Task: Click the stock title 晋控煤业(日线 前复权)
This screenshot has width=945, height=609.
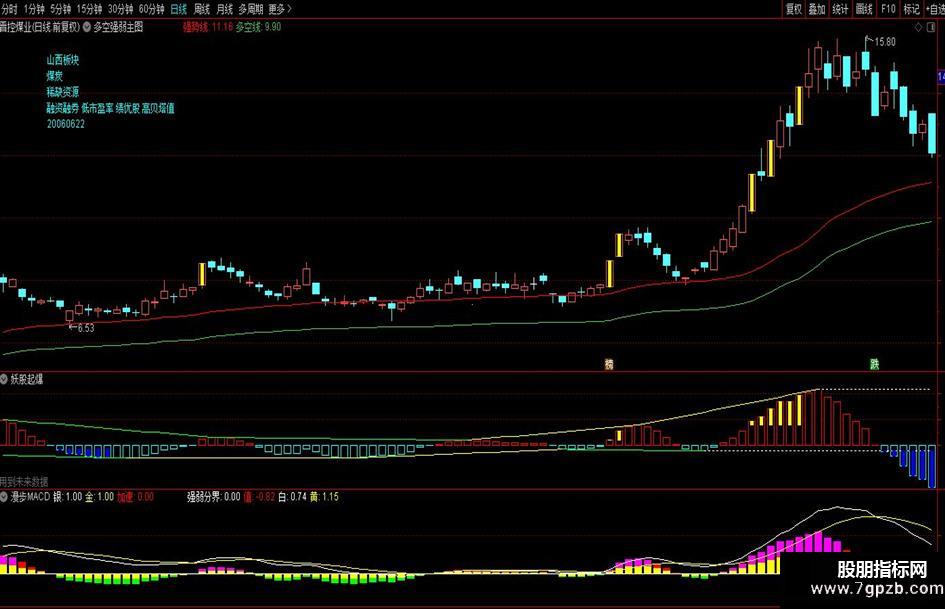Action: point(40,27)
